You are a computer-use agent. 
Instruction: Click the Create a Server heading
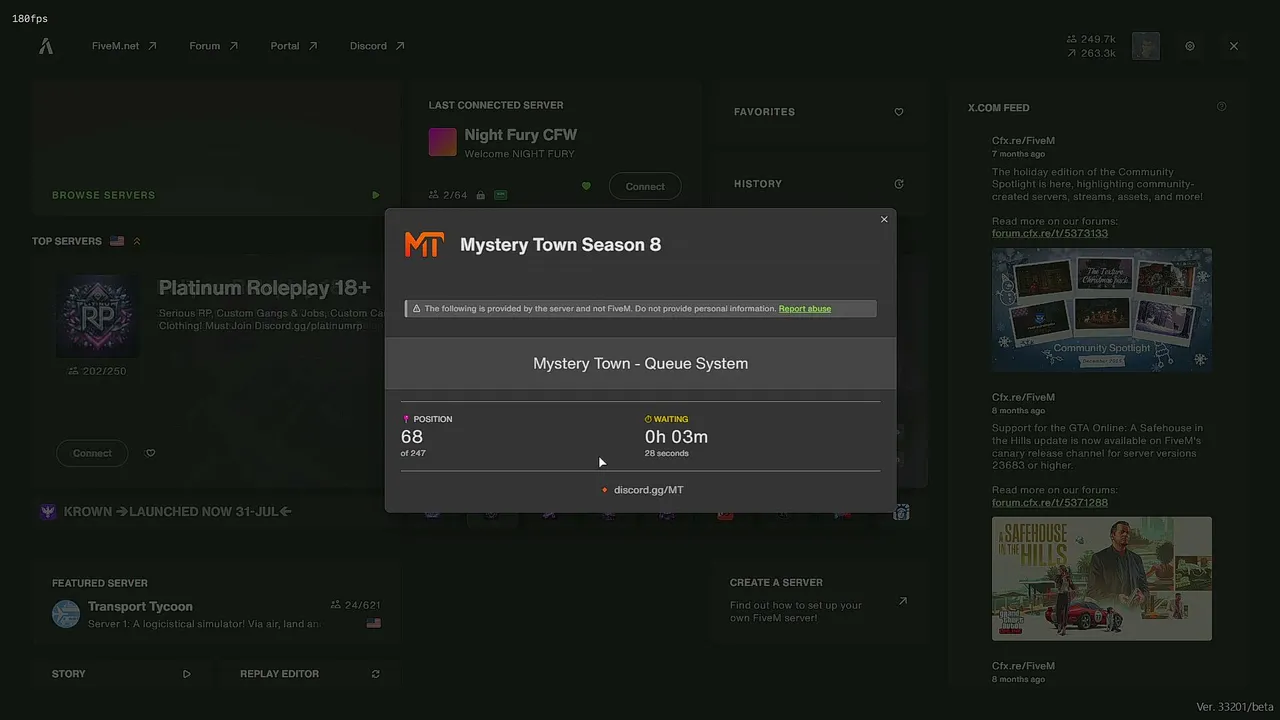776,582
